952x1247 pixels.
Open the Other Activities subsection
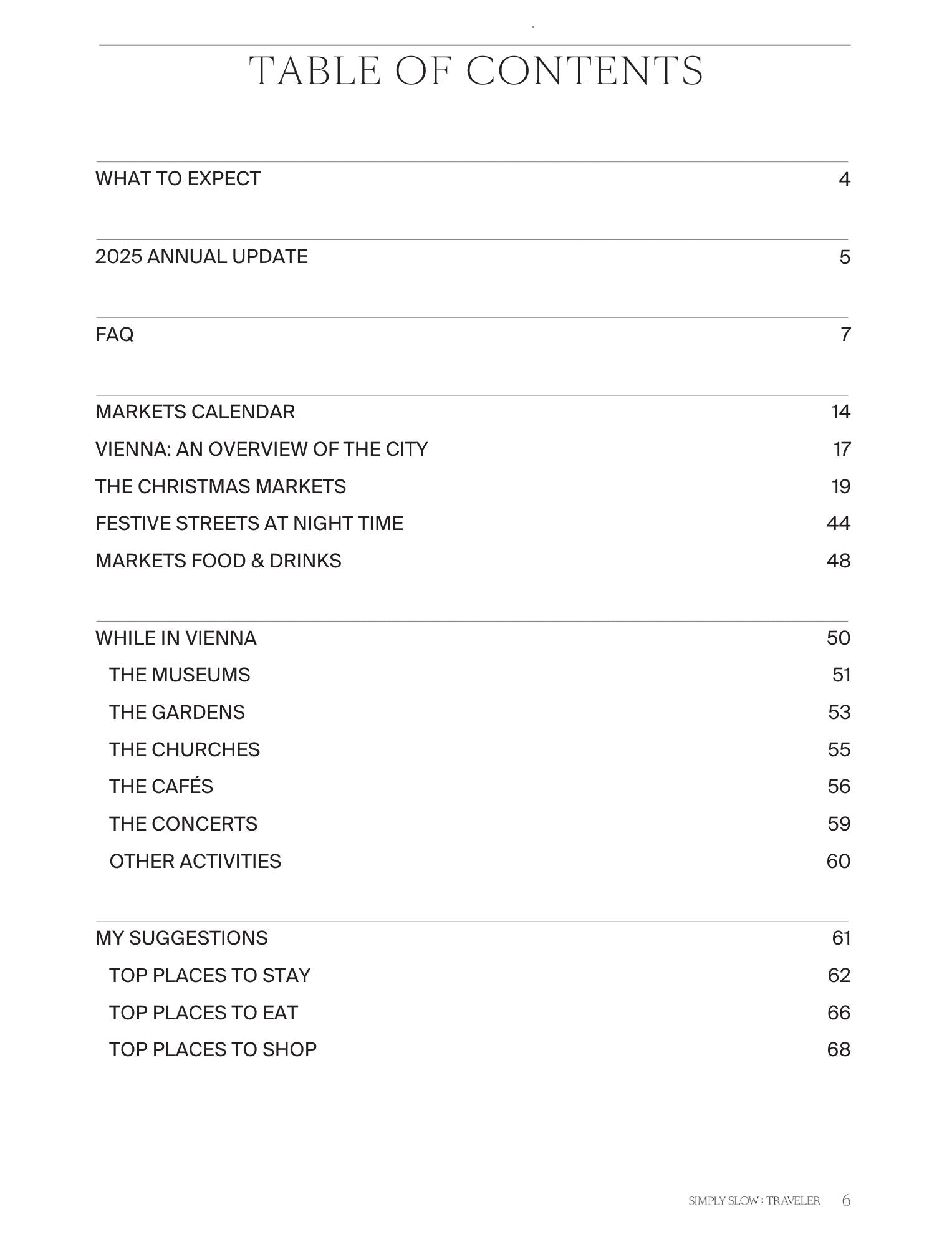coord(195,862)
